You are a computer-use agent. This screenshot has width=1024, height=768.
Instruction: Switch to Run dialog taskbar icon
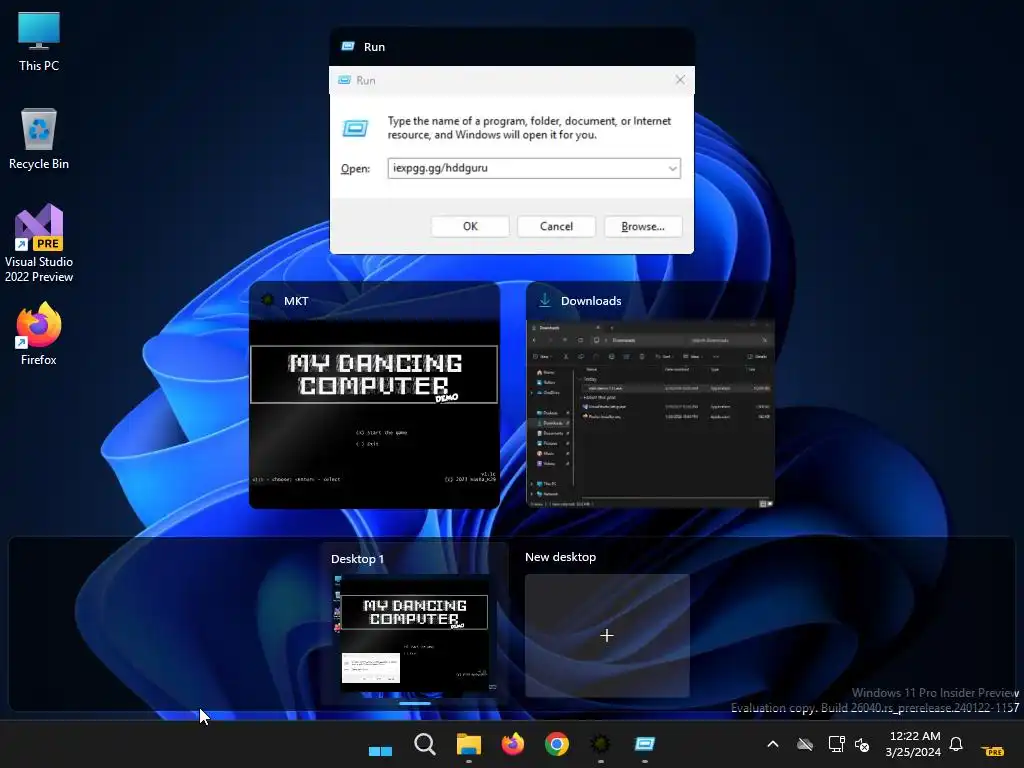click(645, 744)
